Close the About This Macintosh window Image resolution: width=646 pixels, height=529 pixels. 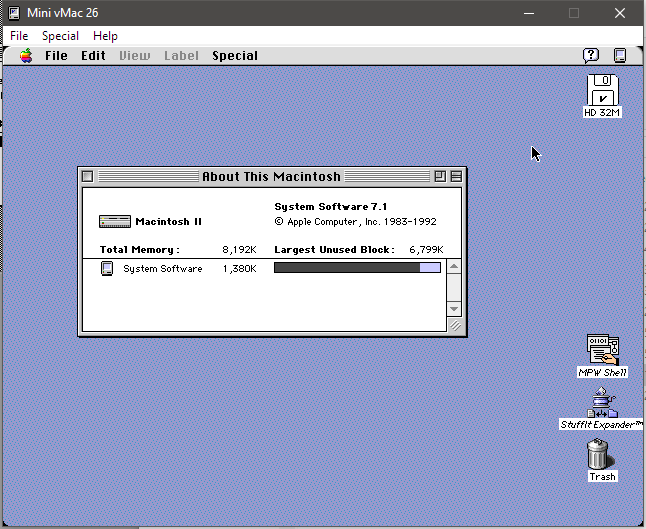(x=87, y=176)
